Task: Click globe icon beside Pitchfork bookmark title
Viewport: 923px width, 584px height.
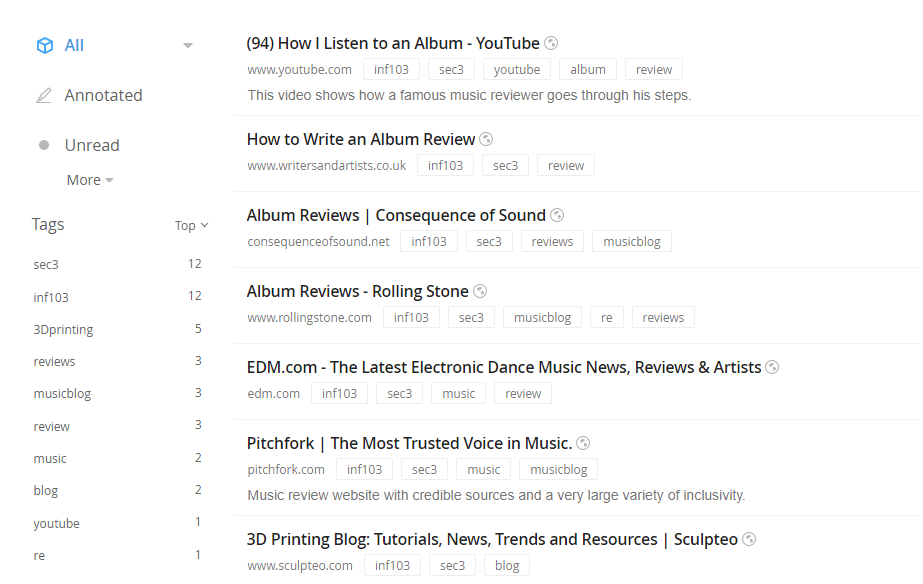Action: click(583, 443)
